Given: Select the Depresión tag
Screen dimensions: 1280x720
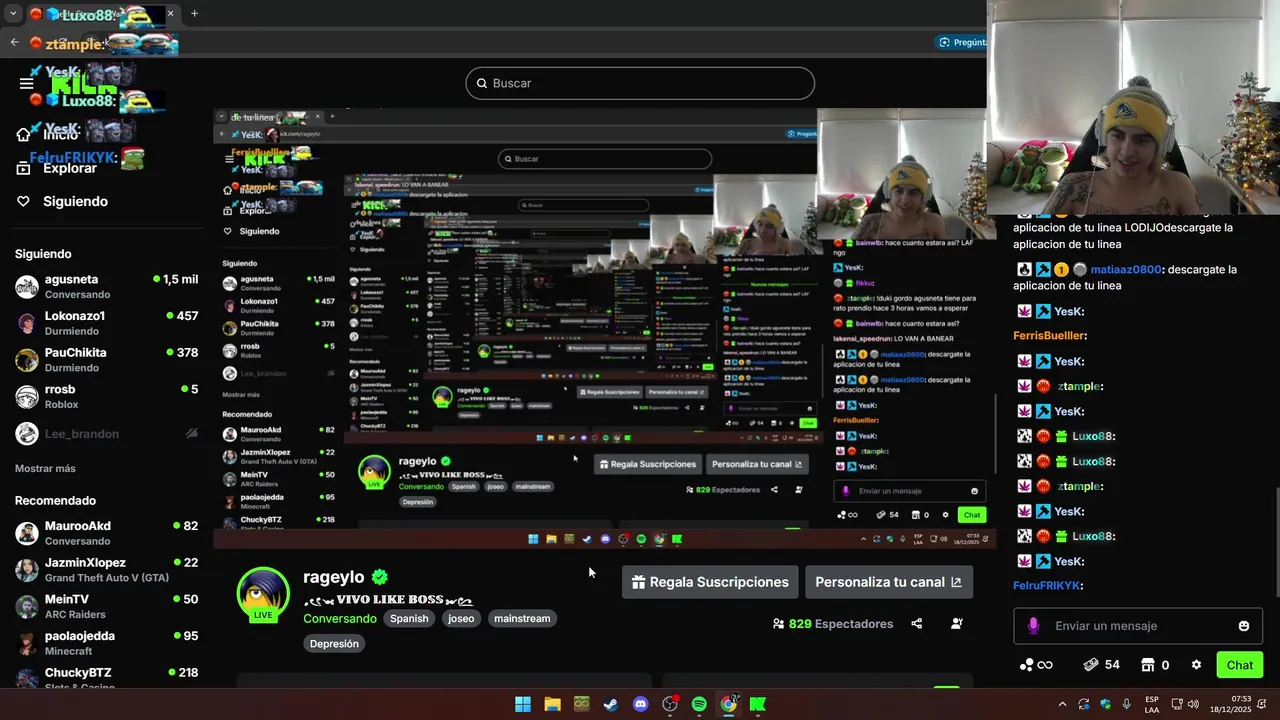Looking at the screenshot, I should tap(334, 644).
